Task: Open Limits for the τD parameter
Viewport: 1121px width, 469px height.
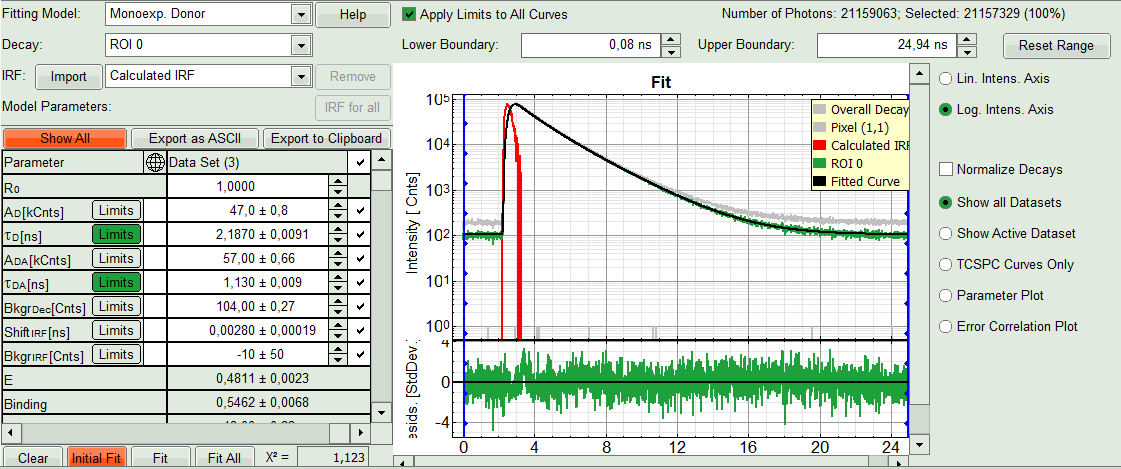Action: (116, 234)
